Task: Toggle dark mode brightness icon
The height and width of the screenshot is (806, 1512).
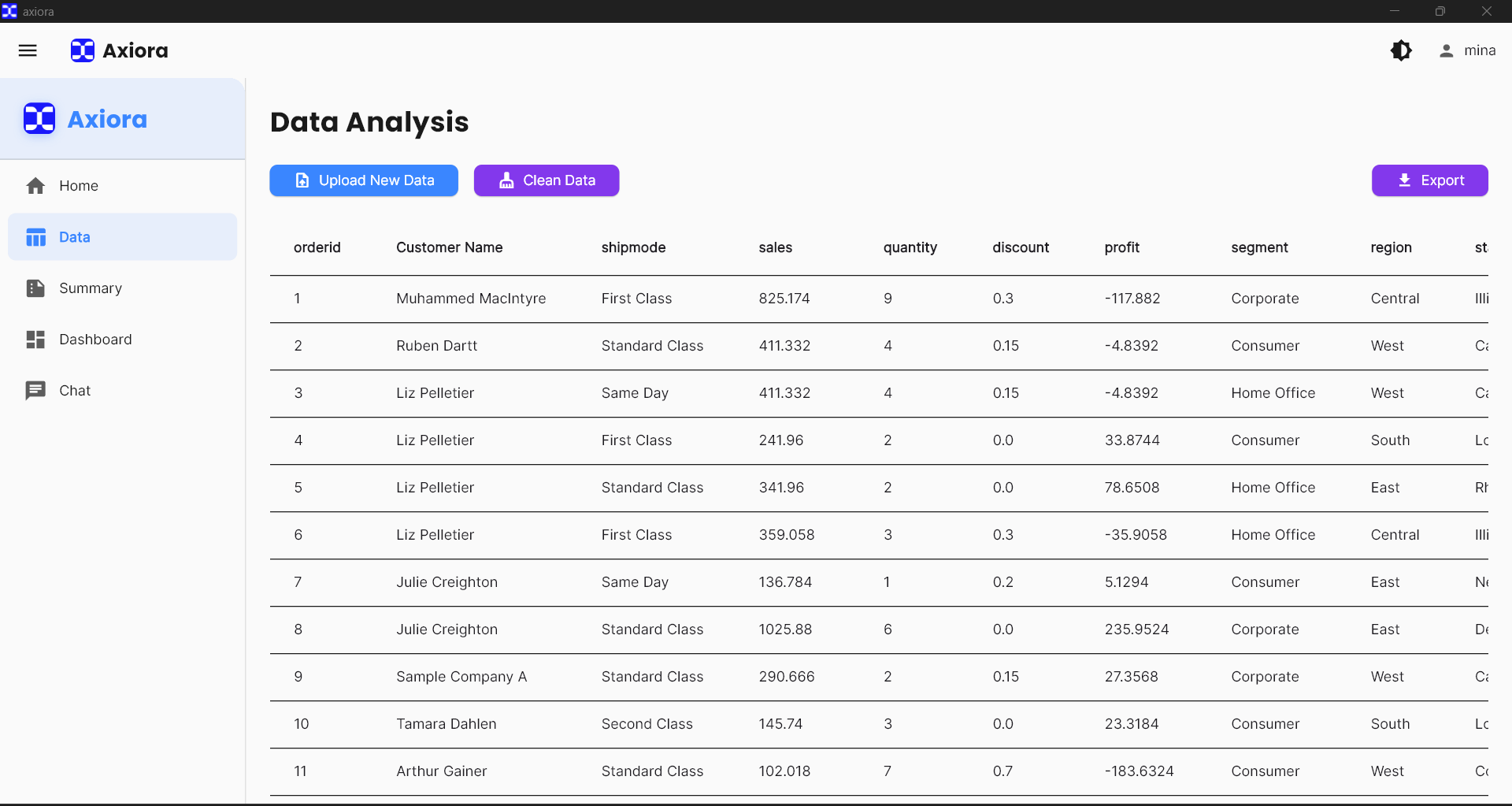Action: tap(1401, 50)
